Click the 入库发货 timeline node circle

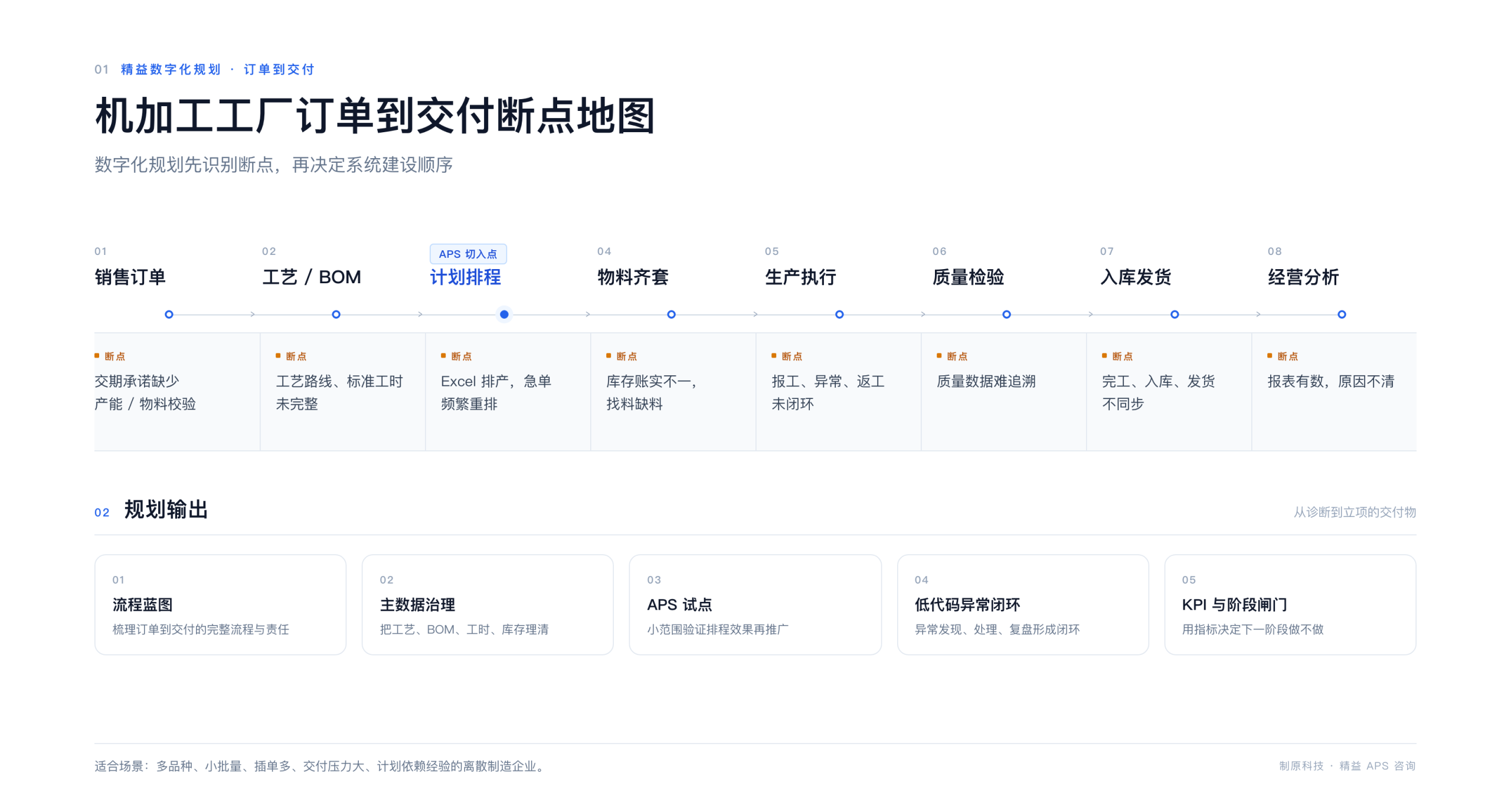click(1175, 315)
